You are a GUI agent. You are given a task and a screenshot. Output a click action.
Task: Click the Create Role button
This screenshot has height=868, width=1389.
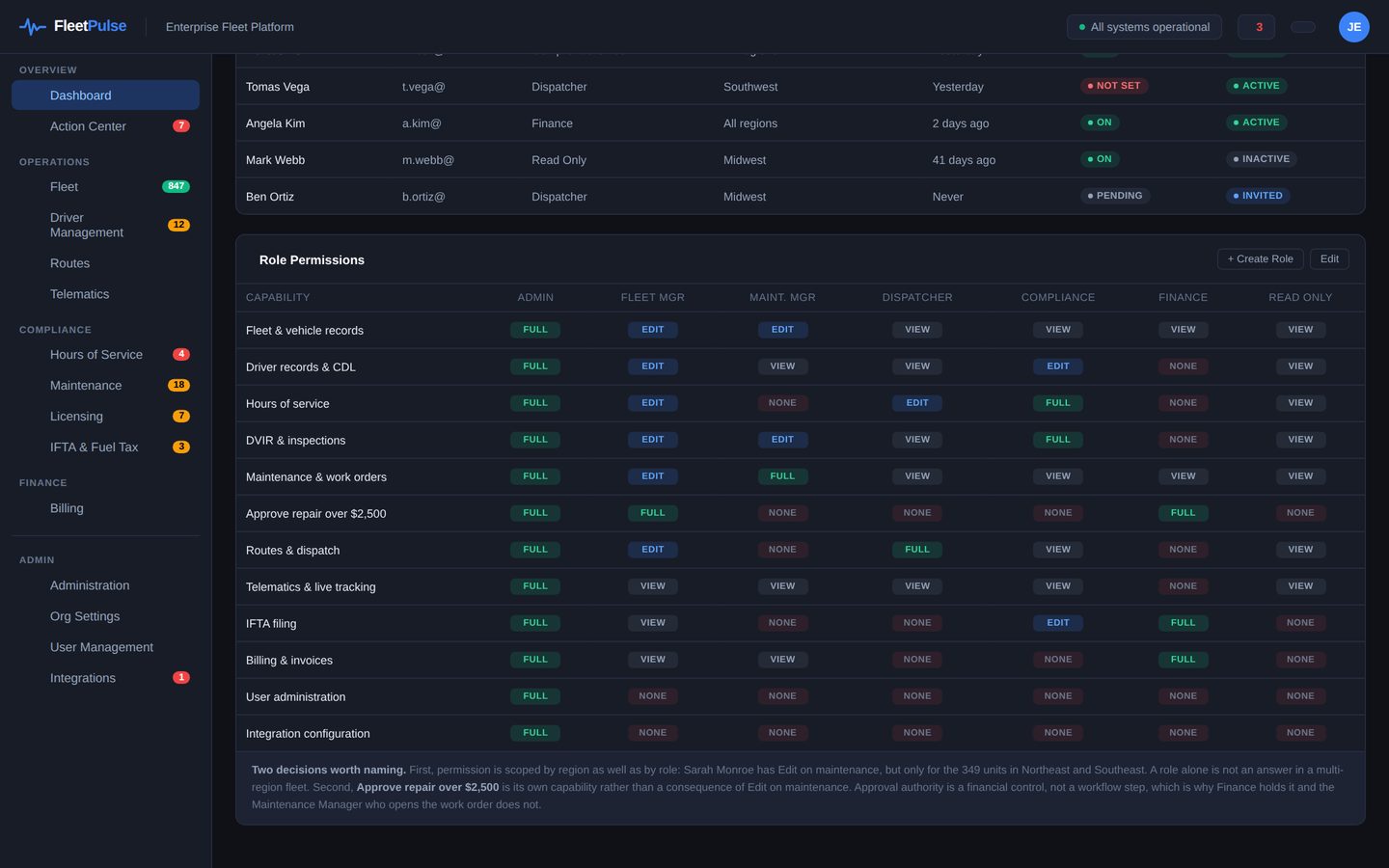point(1261,258)
